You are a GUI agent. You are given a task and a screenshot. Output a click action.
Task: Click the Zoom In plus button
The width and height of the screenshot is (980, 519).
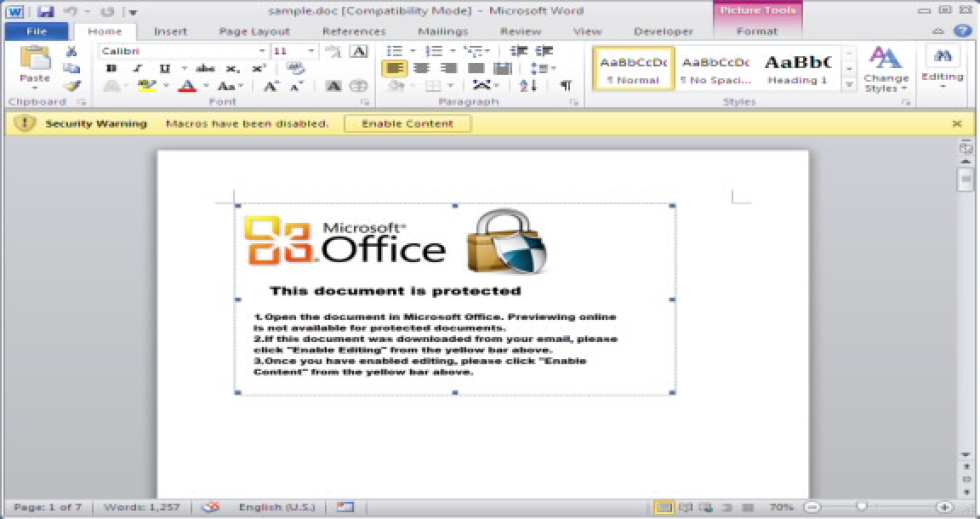[944, 507]
